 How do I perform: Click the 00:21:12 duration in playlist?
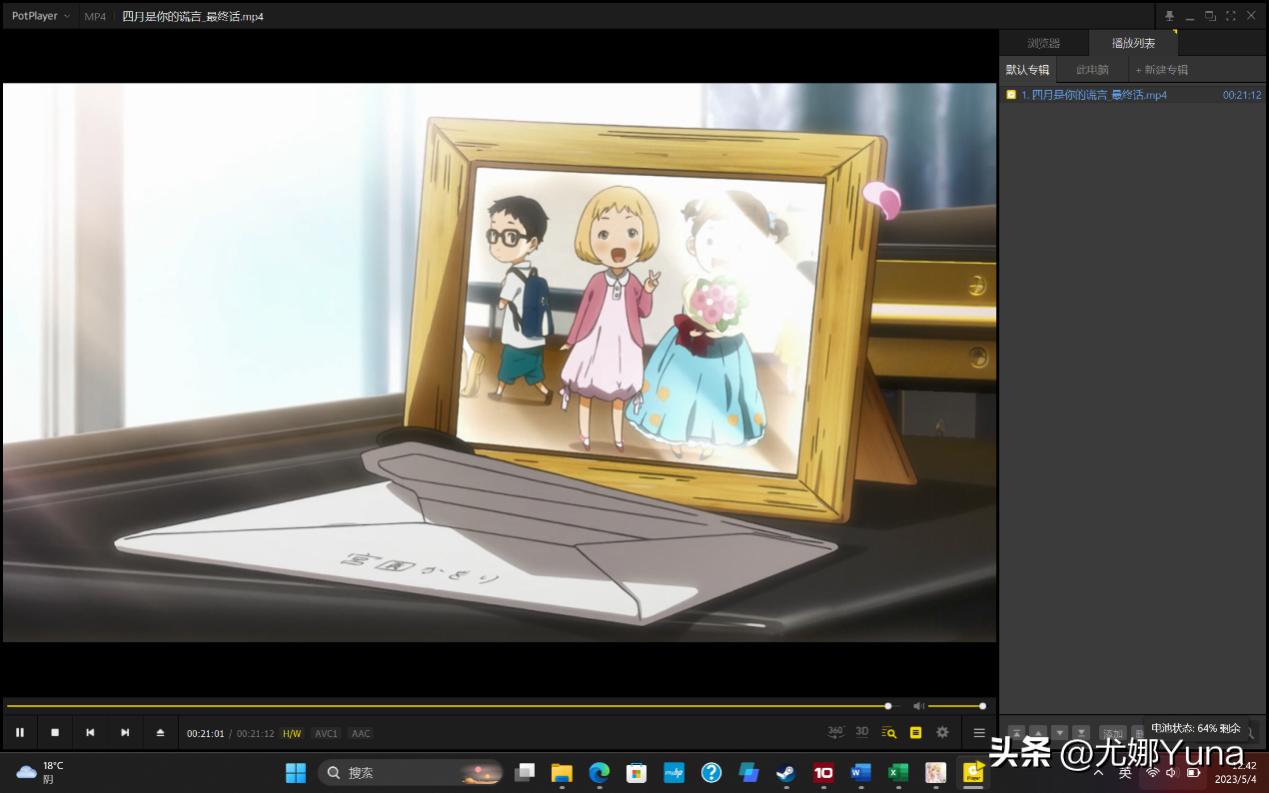pyautogui.click(x=1242, y=95)
